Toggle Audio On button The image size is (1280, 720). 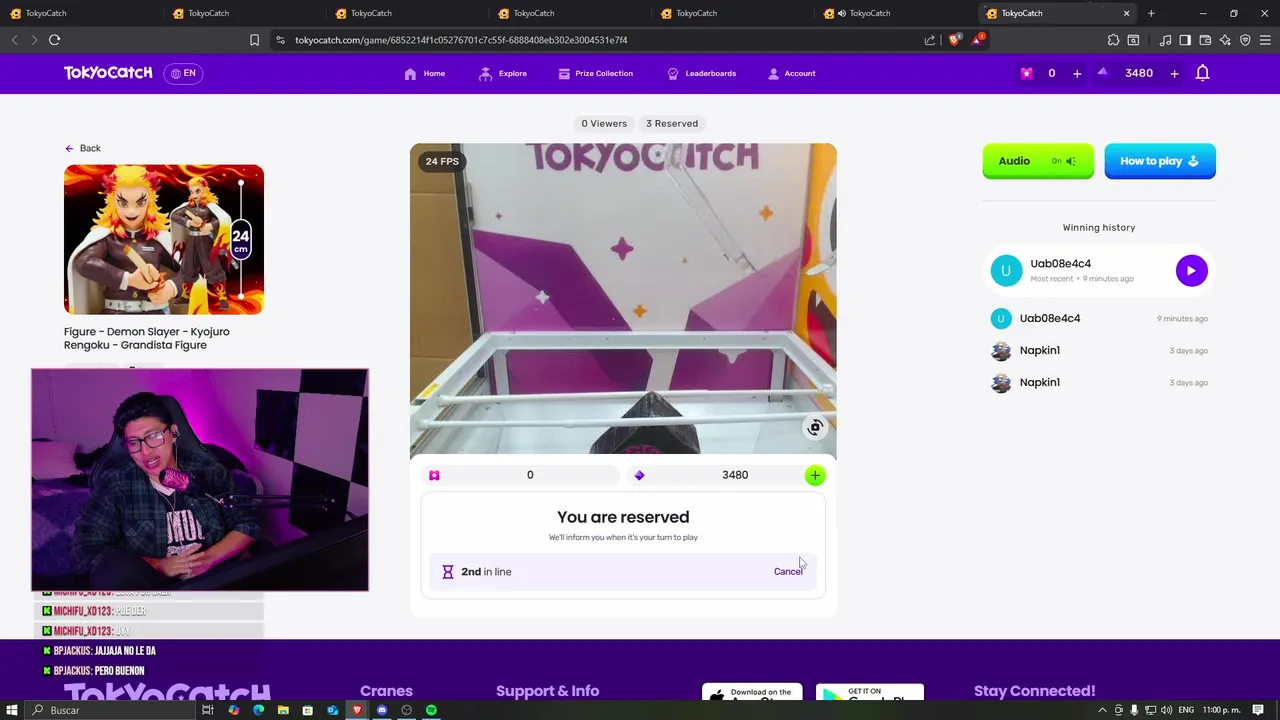click(1038, 161)
